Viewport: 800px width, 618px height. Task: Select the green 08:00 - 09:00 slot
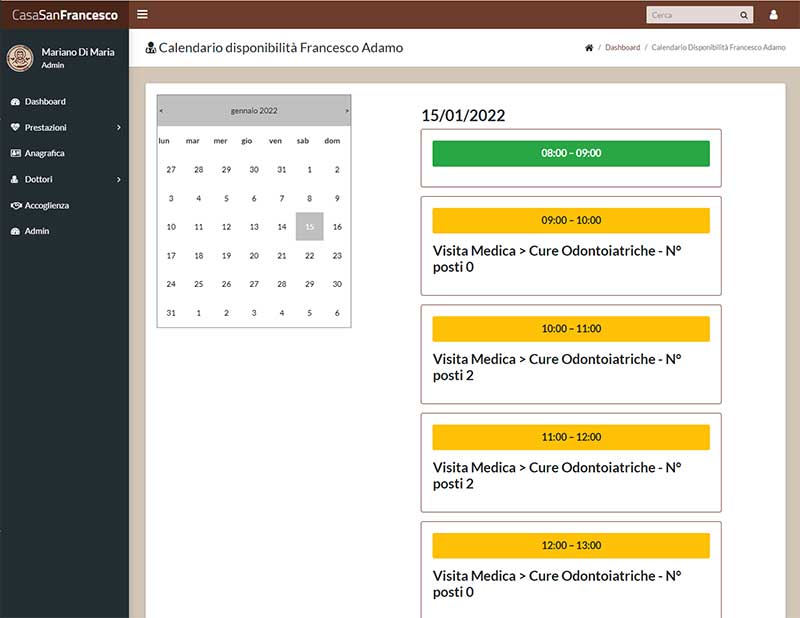coord(571,153)
